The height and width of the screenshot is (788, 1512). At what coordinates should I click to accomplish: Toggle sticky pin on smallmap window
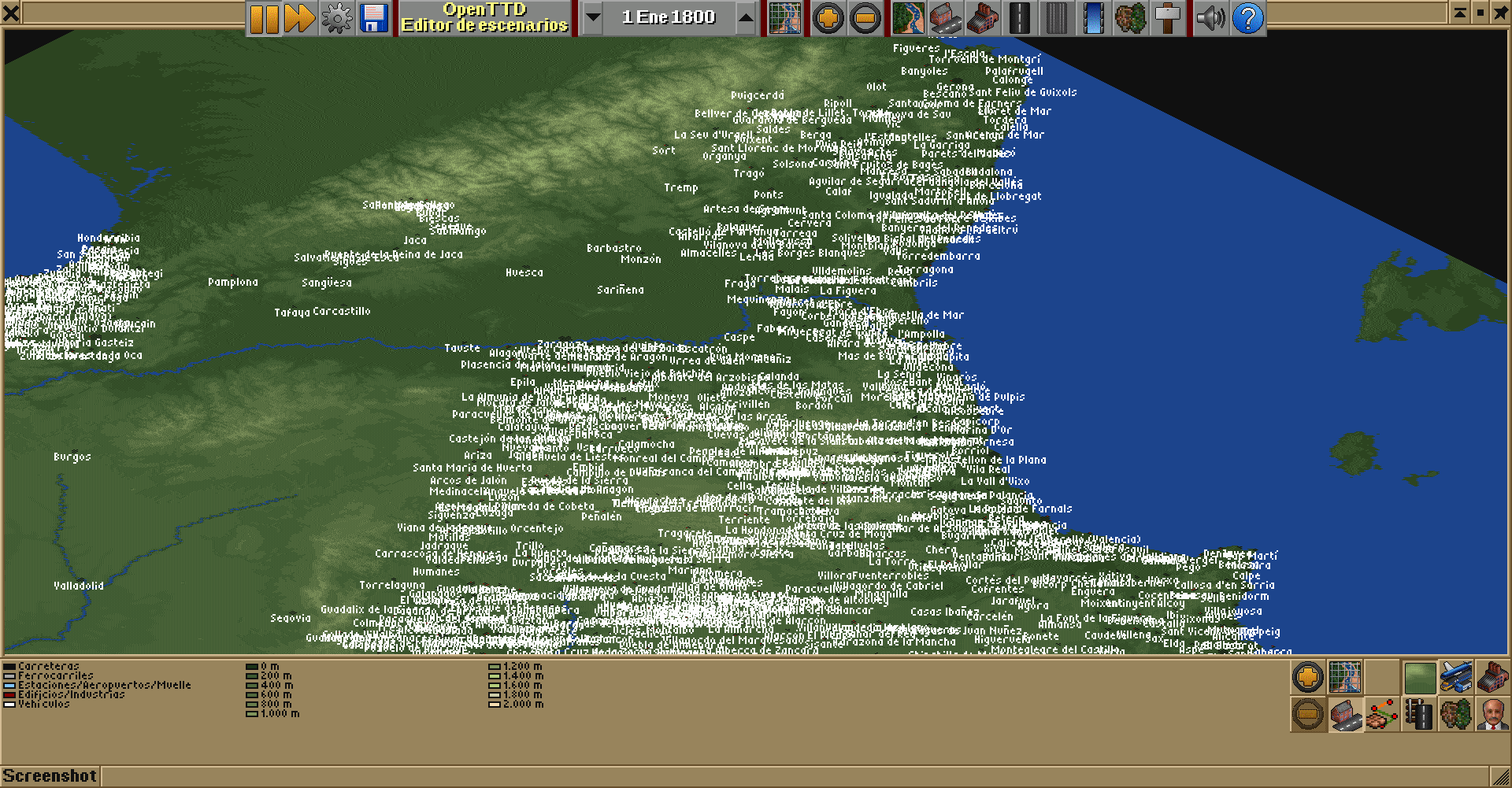click(x=1500, y=13)
